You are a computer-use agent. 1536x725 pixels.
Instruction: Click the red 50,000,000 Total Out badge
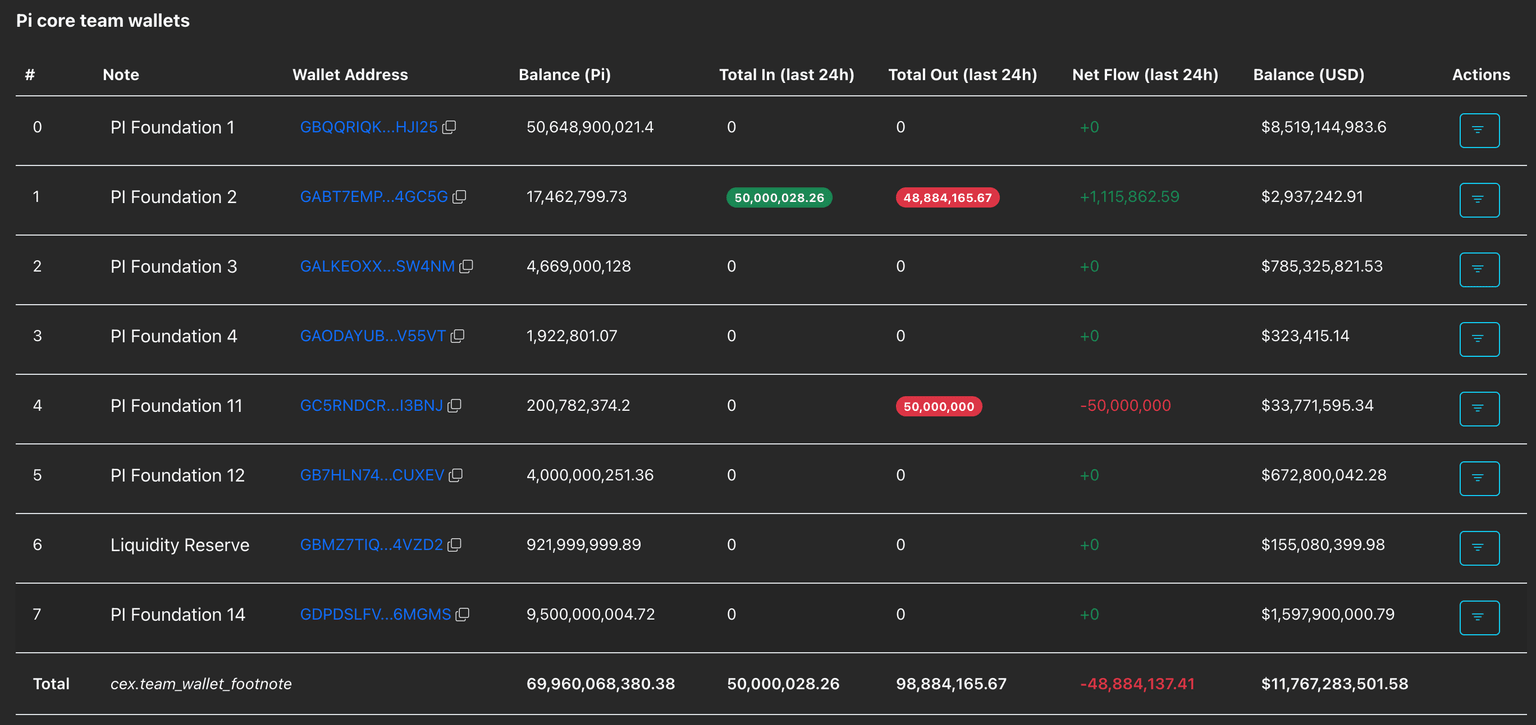point(939,406)
